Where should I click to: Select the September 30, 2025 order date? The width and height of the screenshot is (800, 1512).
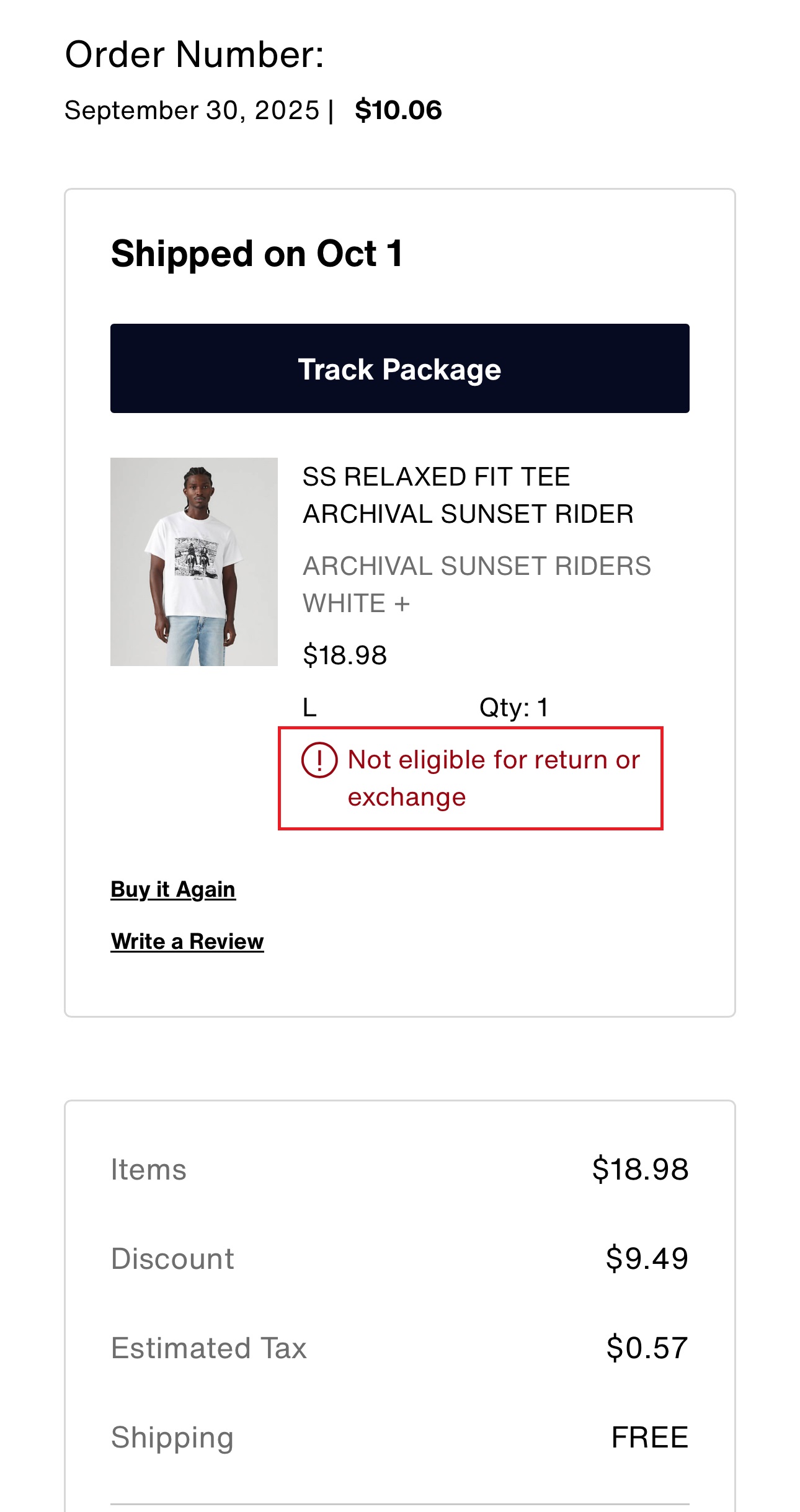192,110
